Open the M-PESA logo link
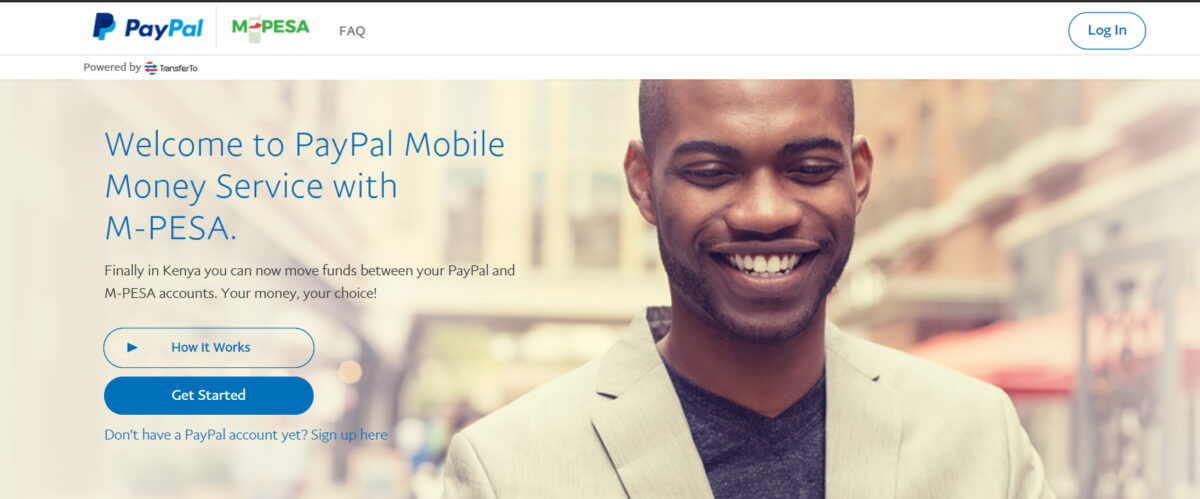 click(x=270, y=28)
